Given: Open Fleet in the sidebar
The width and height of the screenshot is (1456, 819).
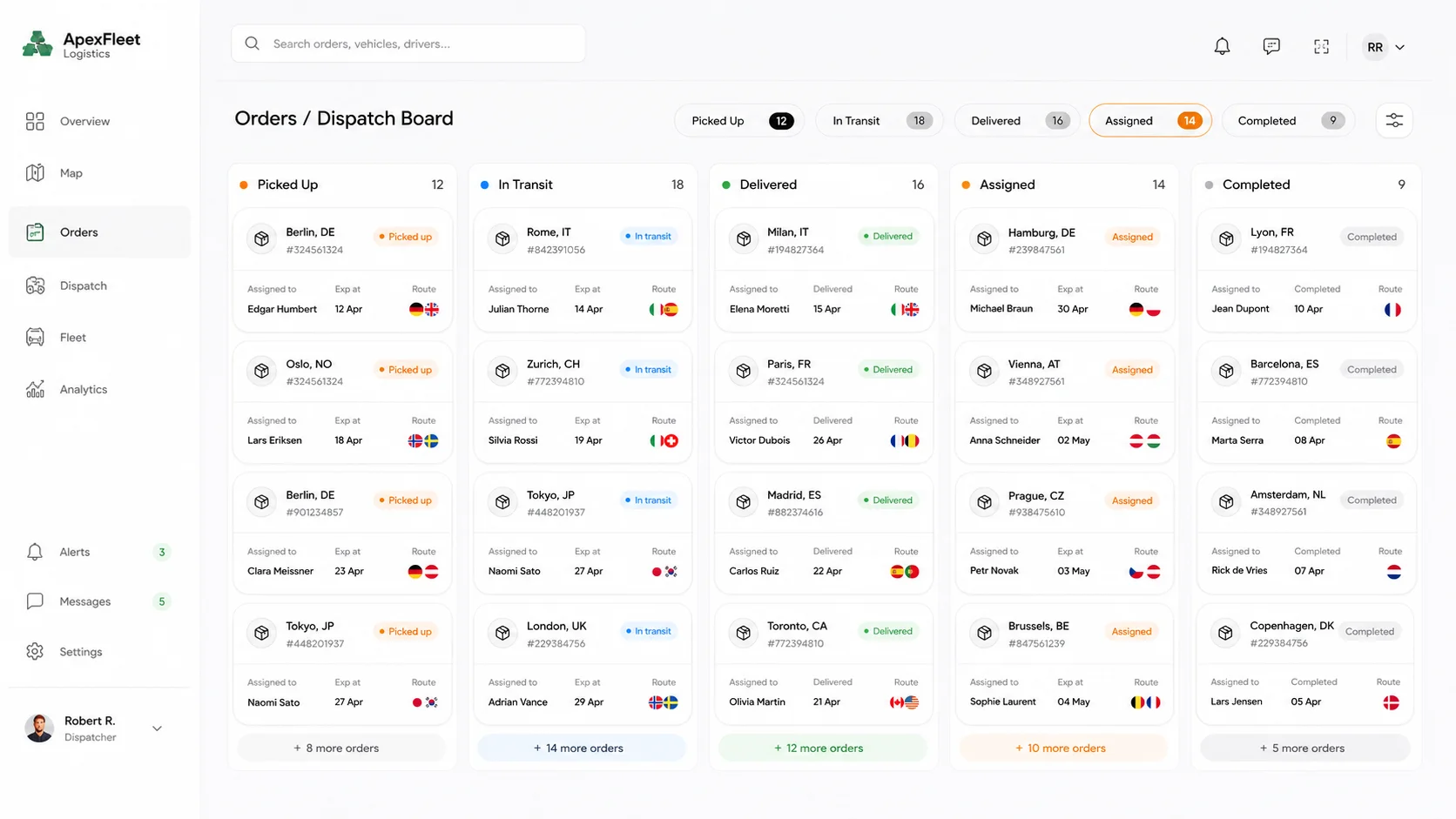Looking at the screenshot, I should point(99,337).
